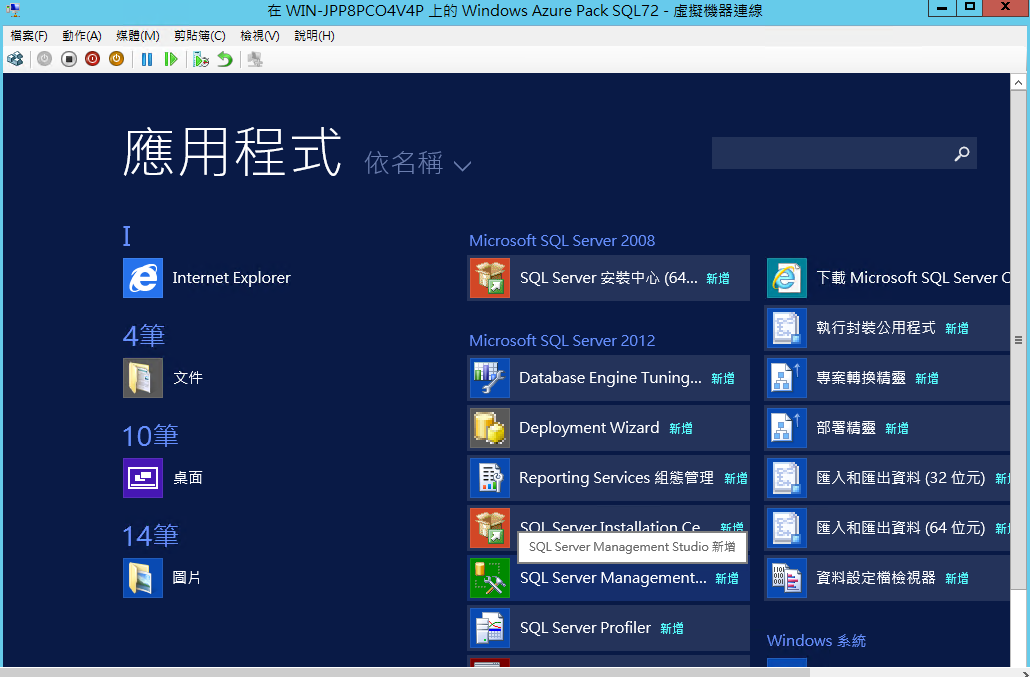The image size is (1030, 677).
Task: Click the 10筆 group heading
Action: tap(150, 435)
